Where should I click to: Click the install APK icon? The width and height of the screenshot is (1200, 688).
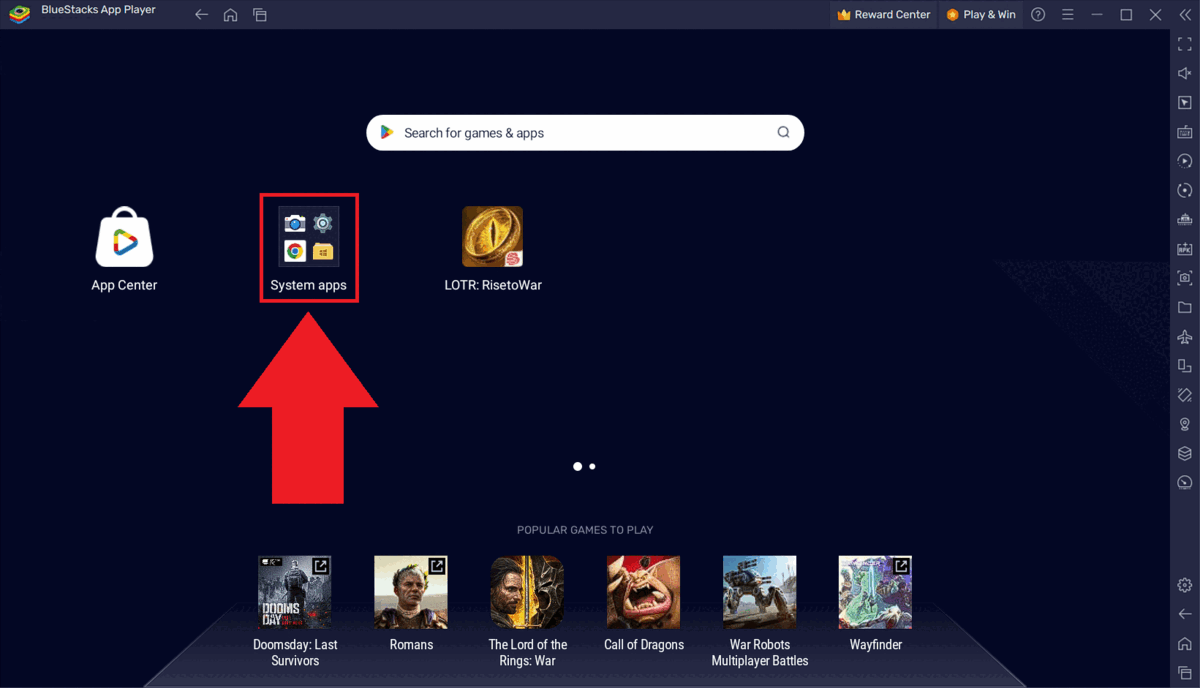pos(1185,249)
